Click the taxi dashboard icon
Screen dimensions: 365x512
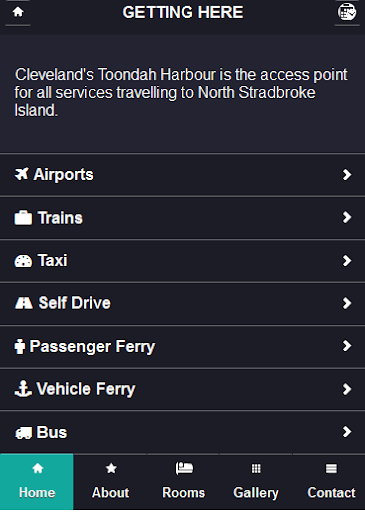coord(23,261)
